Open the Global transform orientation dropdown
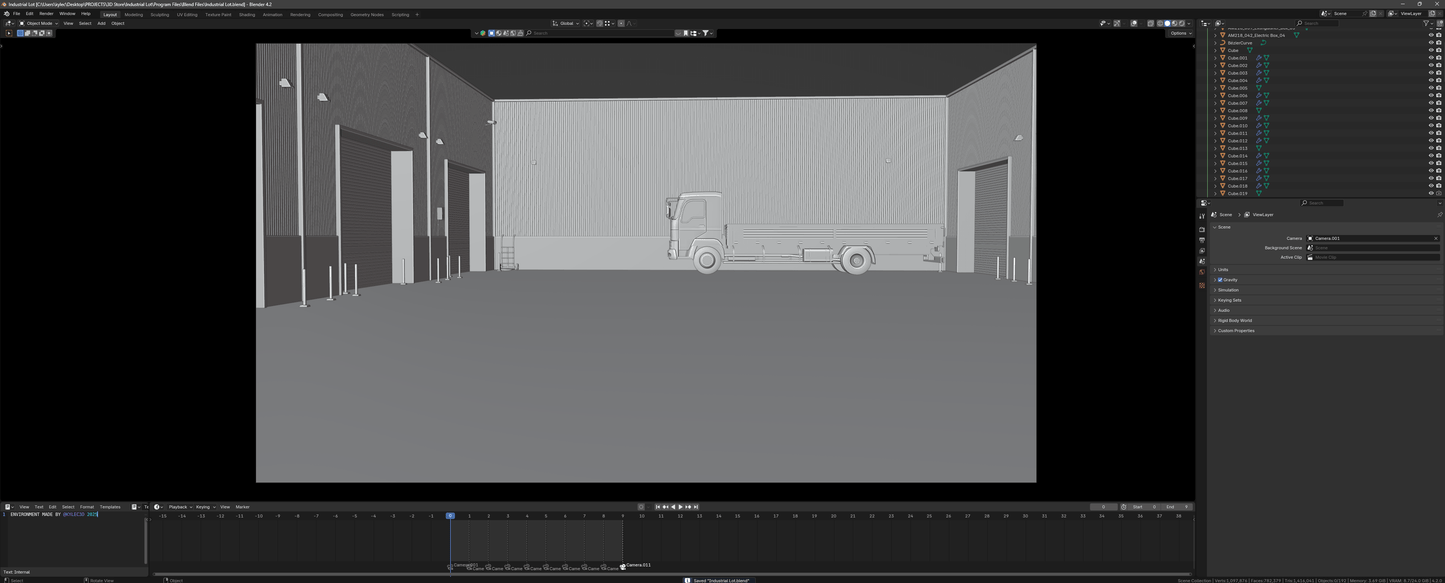The height and width of the screenshot is (583, 1445). coord(566,23)
